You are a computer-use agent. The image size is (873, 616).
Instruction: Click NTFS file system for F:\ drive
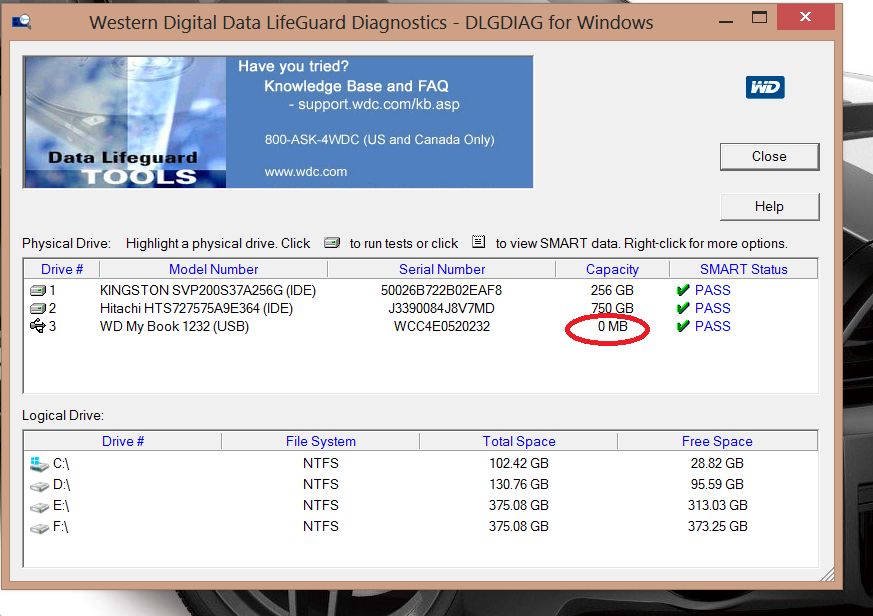click(x=321, y=526)
